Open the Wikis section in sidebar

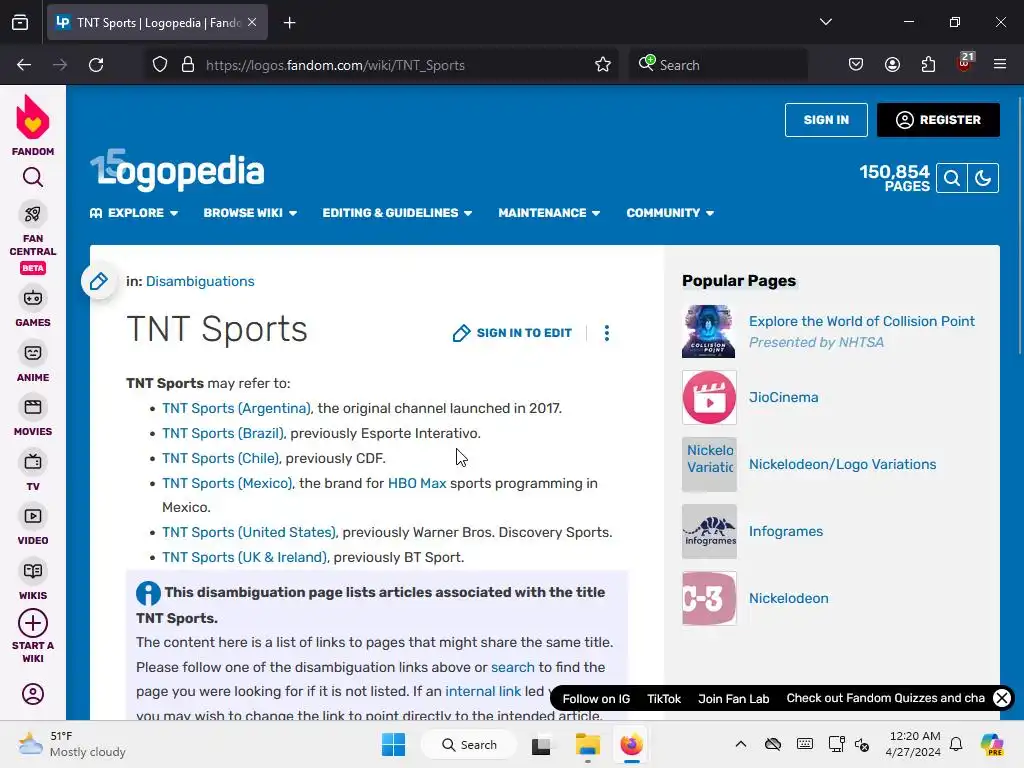click(x=33, y=580)
